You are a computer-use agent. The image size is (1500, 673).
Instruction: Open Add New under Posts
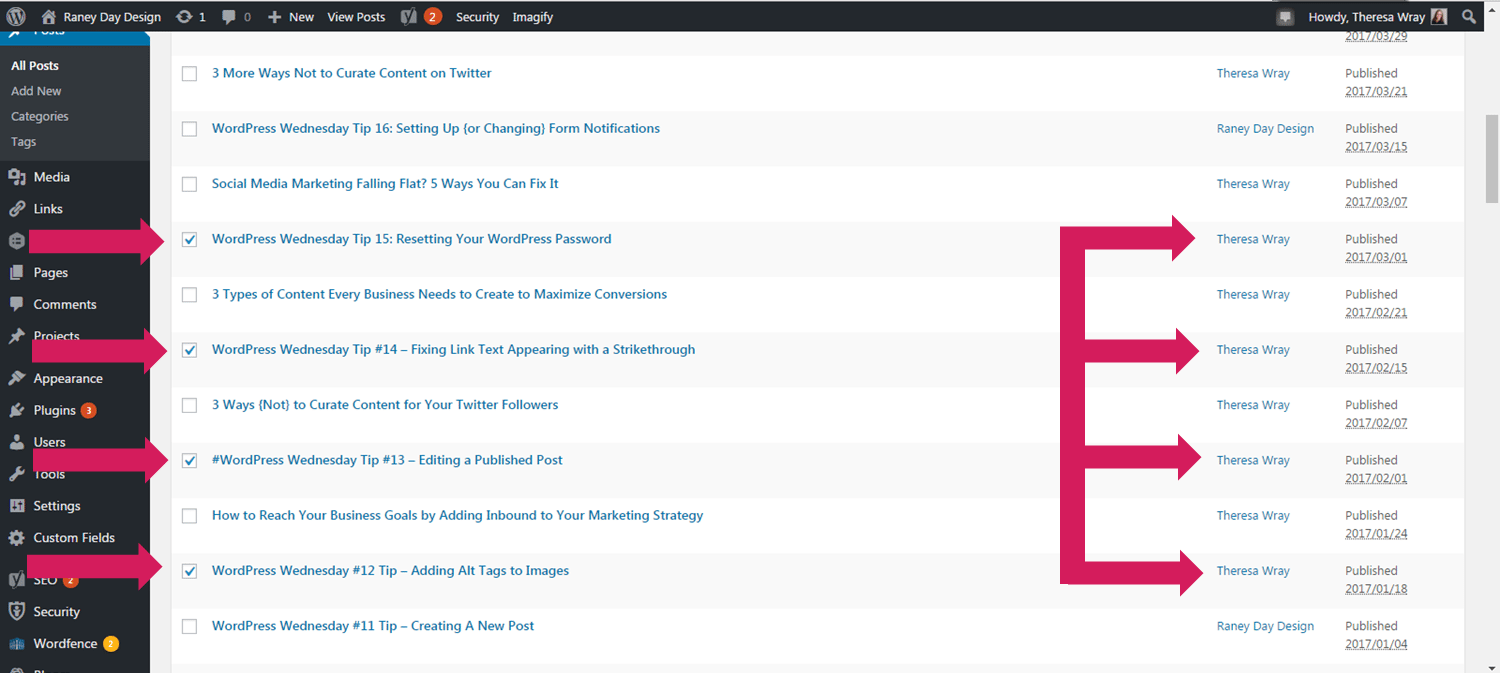pos(36,91)
